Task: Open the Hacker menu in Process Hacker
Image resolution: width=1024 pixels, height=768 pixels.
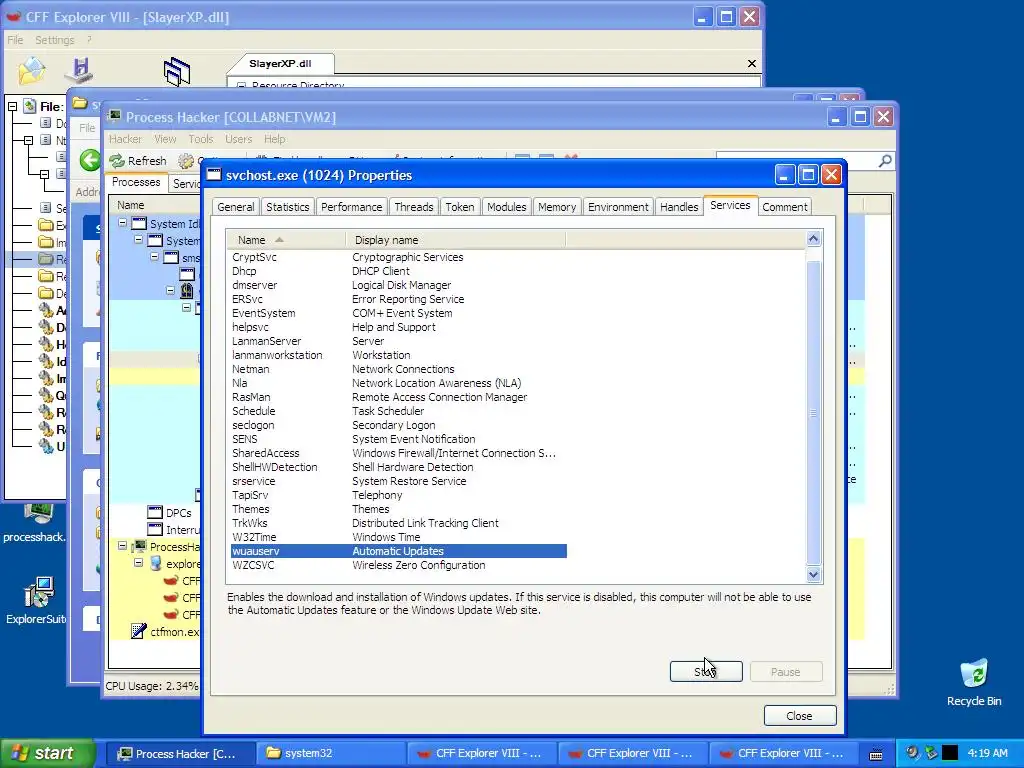Action: [125, 139]
